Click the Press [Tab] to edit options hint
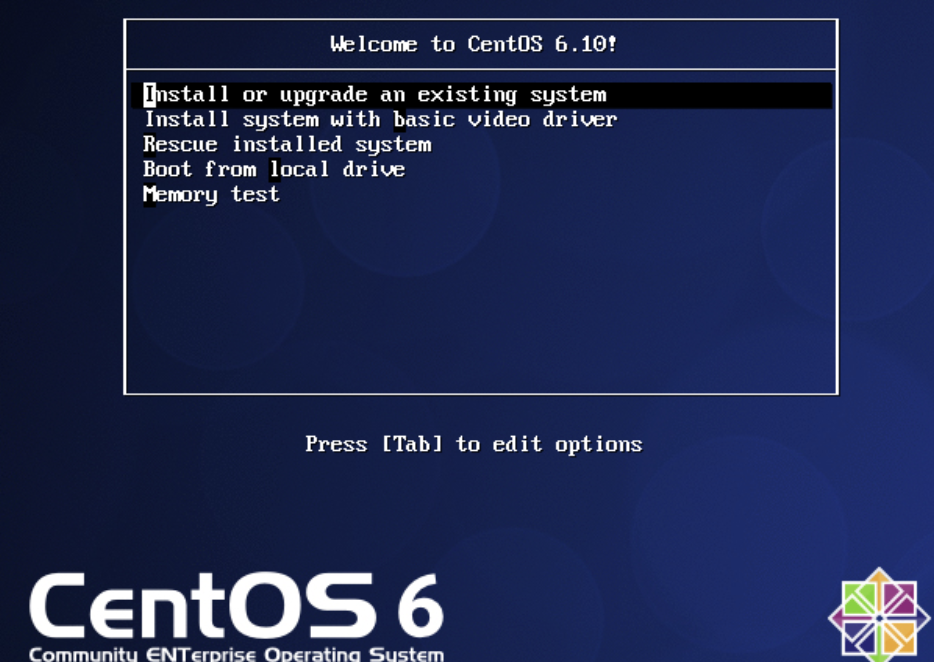Viewport: 934px width, 662px height. 474,445
